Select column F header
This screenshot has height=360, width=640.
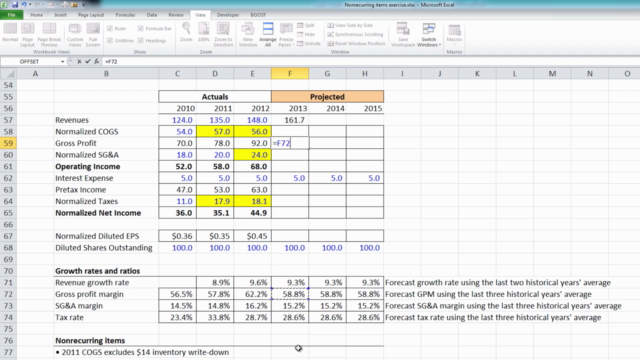(290, 73)
